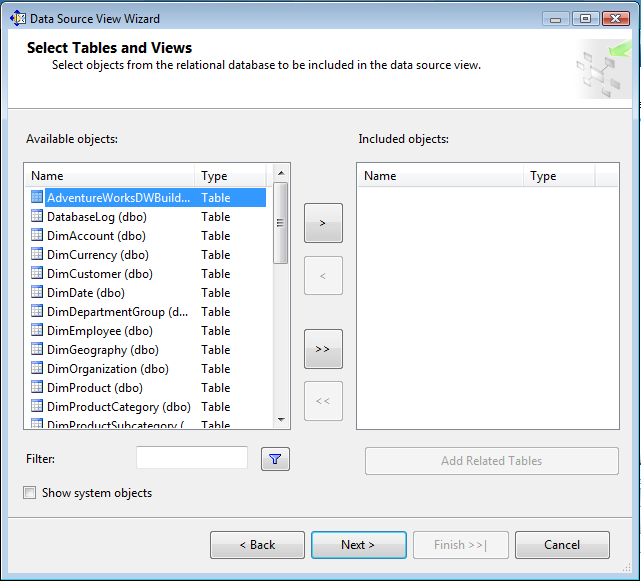
Task: Add selected object with the > button
Action: [x=323, y=223]
